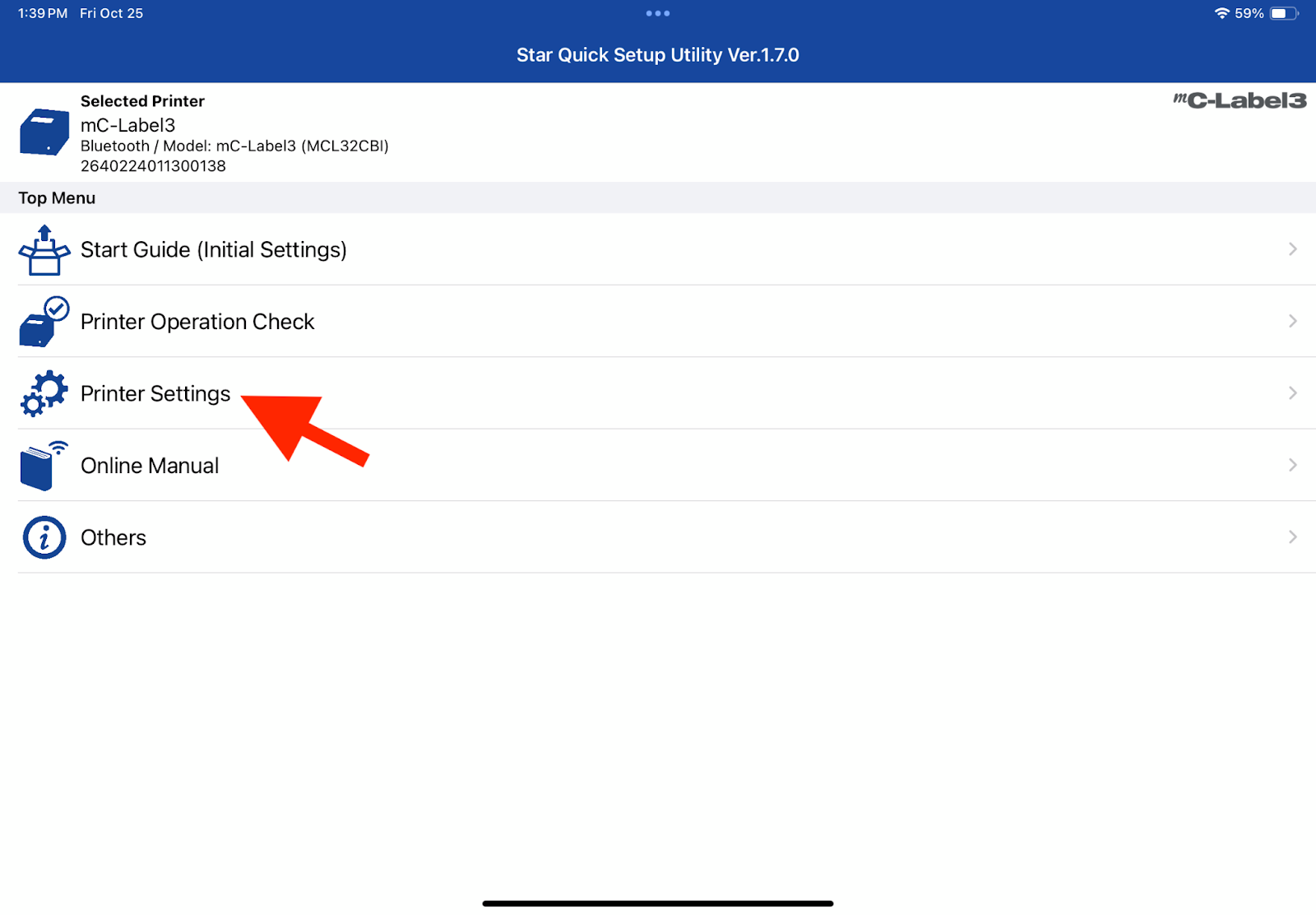Tap the Printer Operation Check icon

[44, 322]
